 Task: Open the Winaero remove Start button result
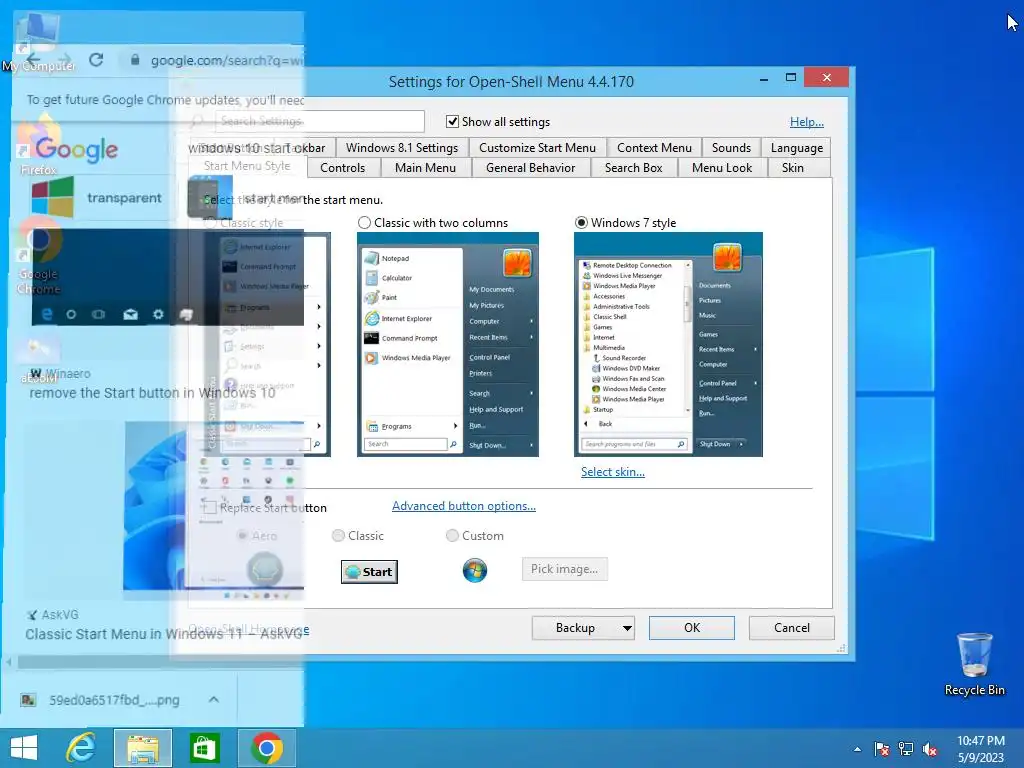click(152, 392)
